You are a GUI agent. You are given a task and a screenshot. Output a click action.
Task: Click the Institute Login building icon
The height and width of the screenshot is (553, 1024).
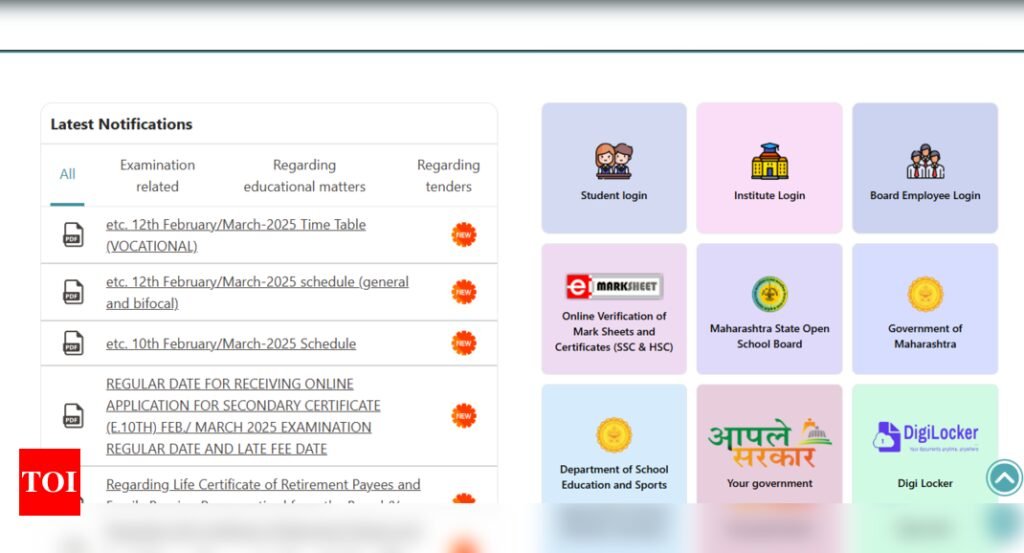click(x=769, y=161)
